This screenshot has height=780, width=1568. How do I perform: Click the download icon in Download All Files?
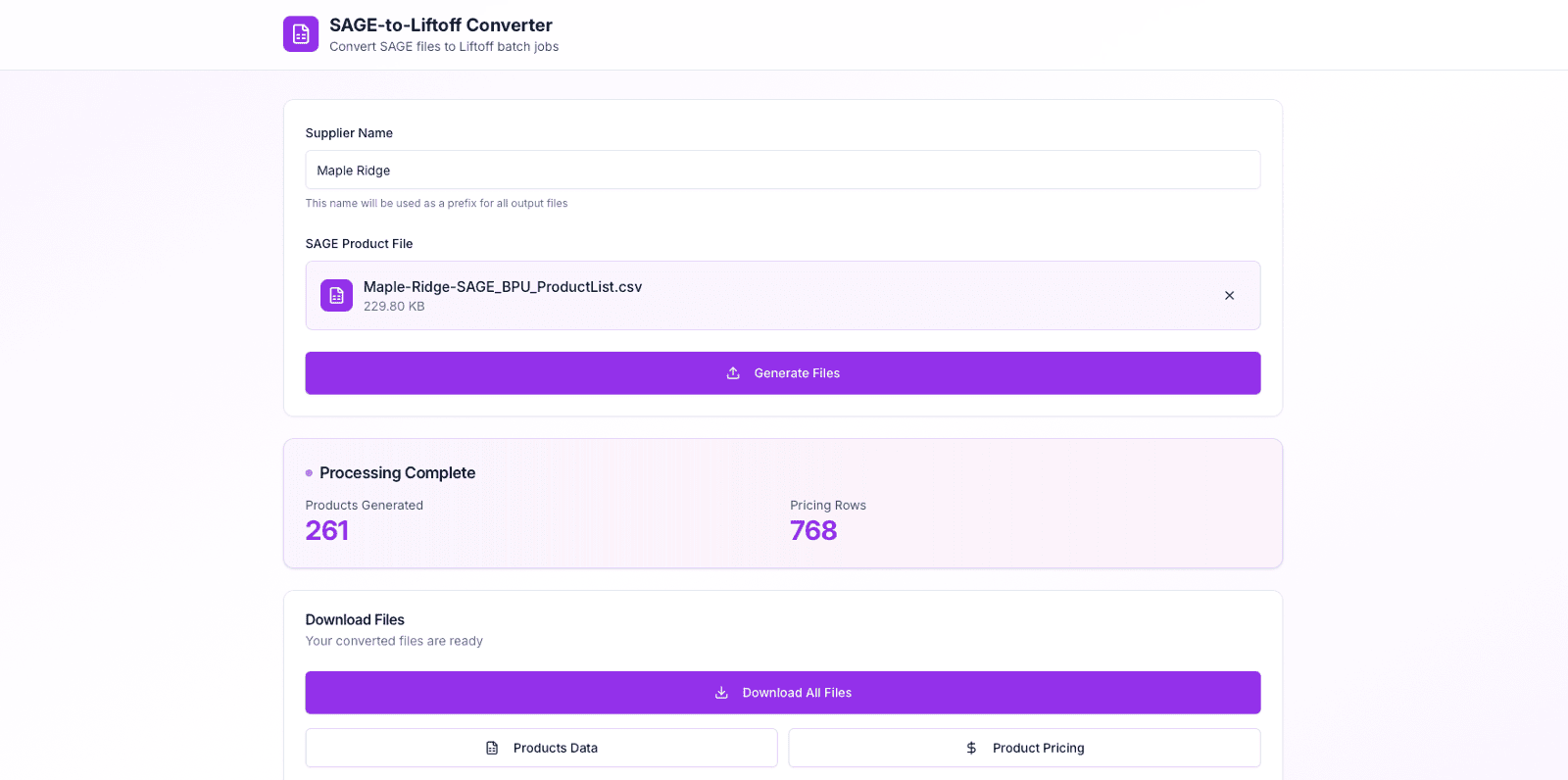(x=721, y=692)
